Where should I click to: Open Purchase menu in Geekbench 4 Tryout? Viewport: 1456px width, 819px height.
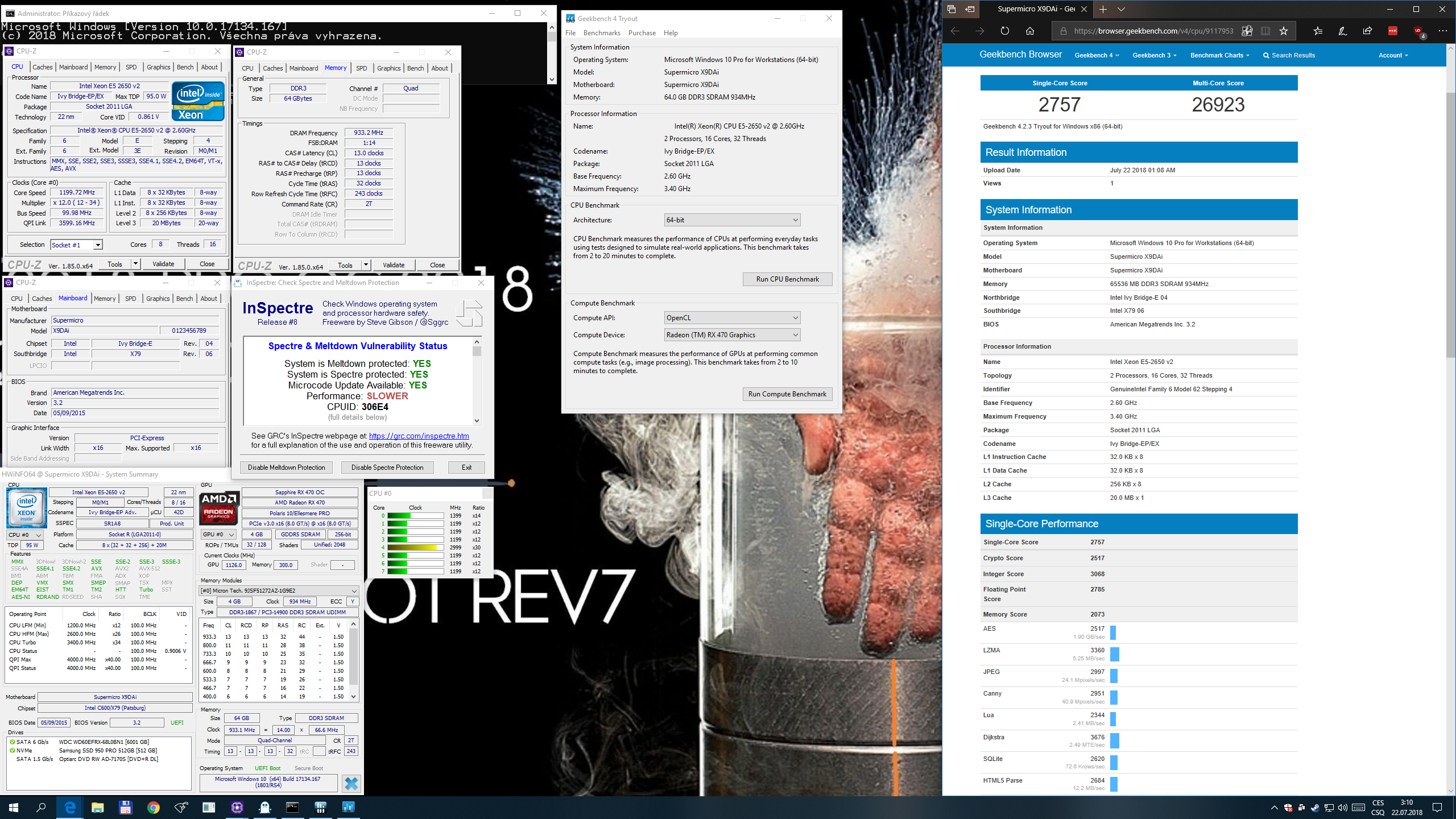click(642, 33)
